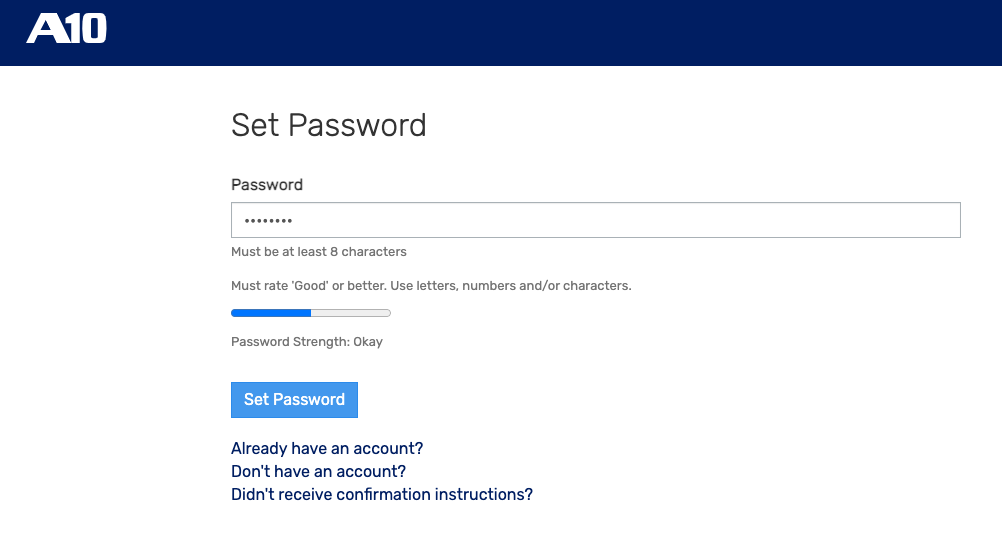This screenshot has height=537, width=1002.
Task: Click the "Password" field label
Action: click(x=267, y=185)
